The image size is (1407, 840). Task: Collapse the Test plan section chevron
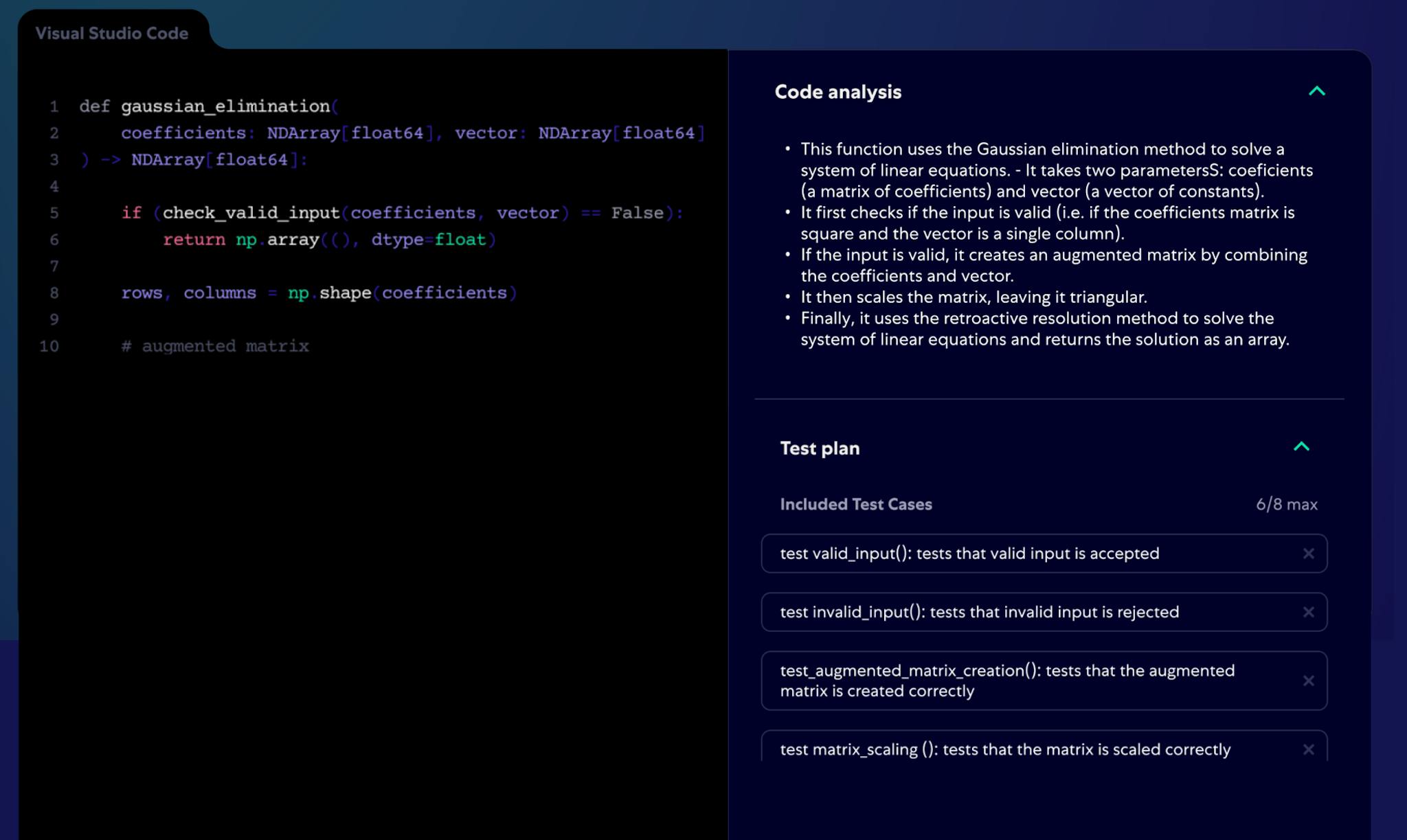click(x=1301, y=447)
